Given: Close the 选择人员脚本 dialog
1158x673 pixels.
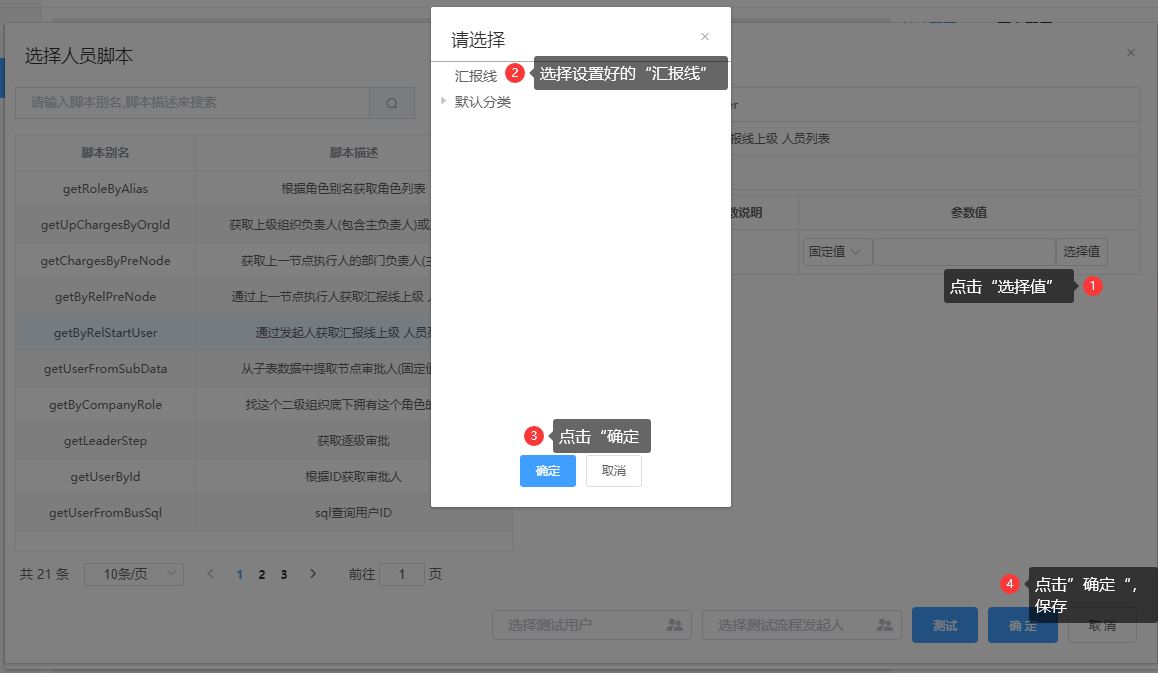Looking at the screenshot, I should pyautogui.click(x=1131, y=53).
